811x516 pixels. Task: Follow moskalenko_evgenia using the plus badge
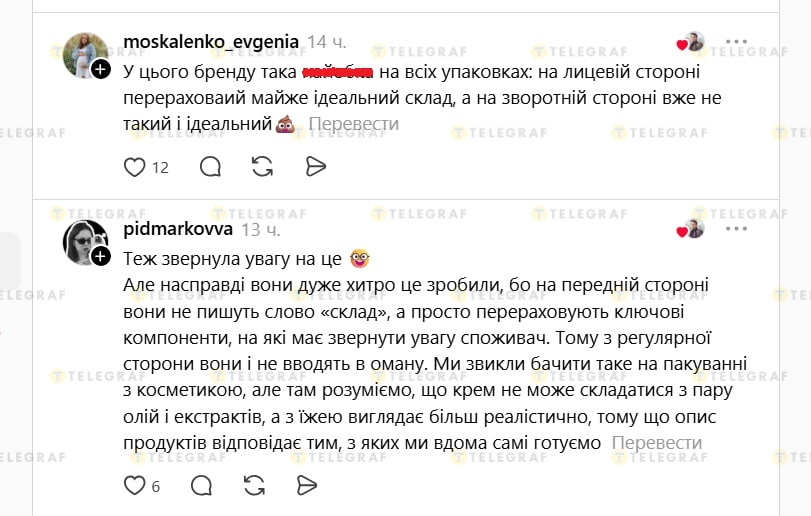point(101,69)
